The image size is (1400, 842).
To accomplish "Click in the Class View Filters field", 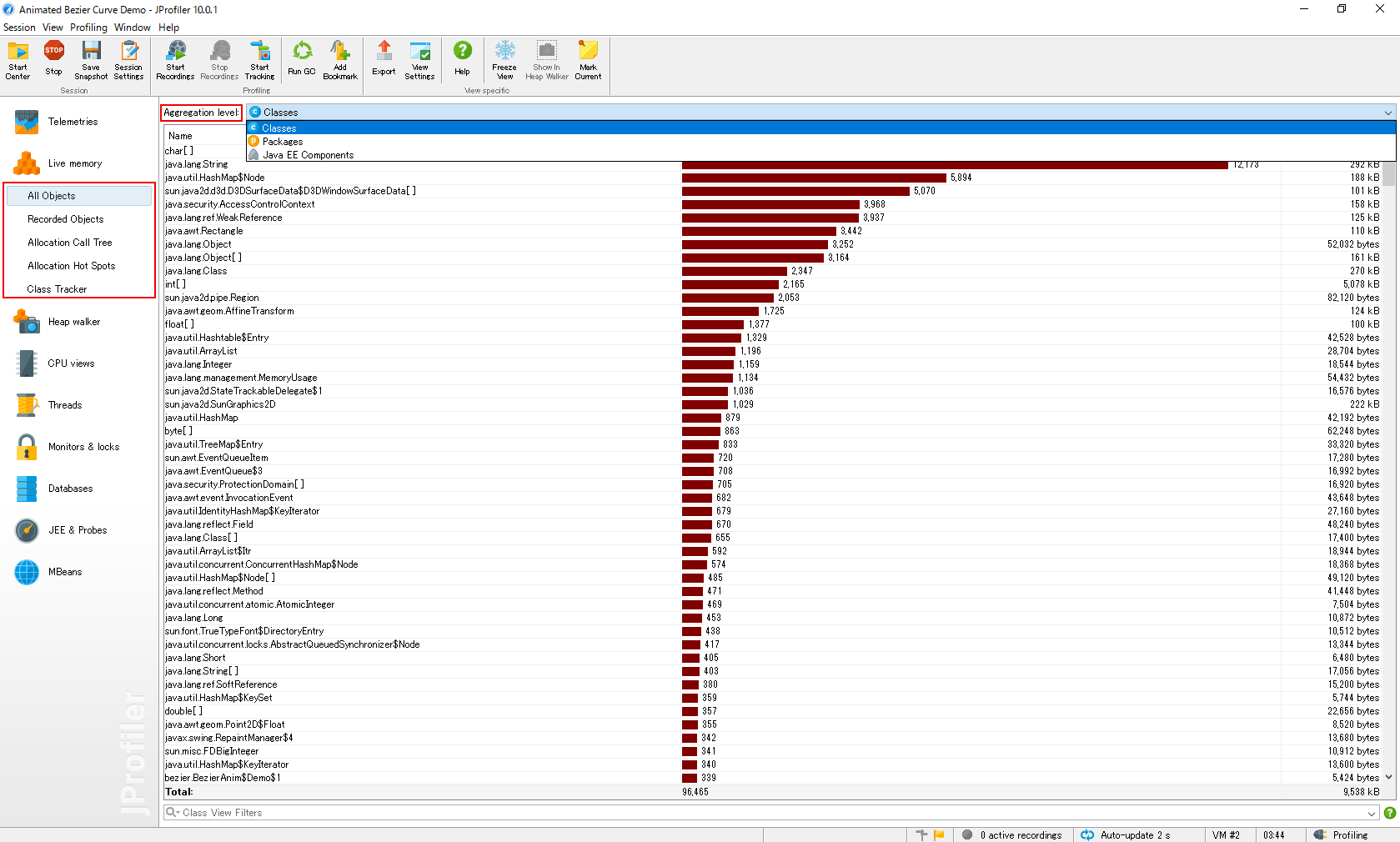I will point(771,813).
